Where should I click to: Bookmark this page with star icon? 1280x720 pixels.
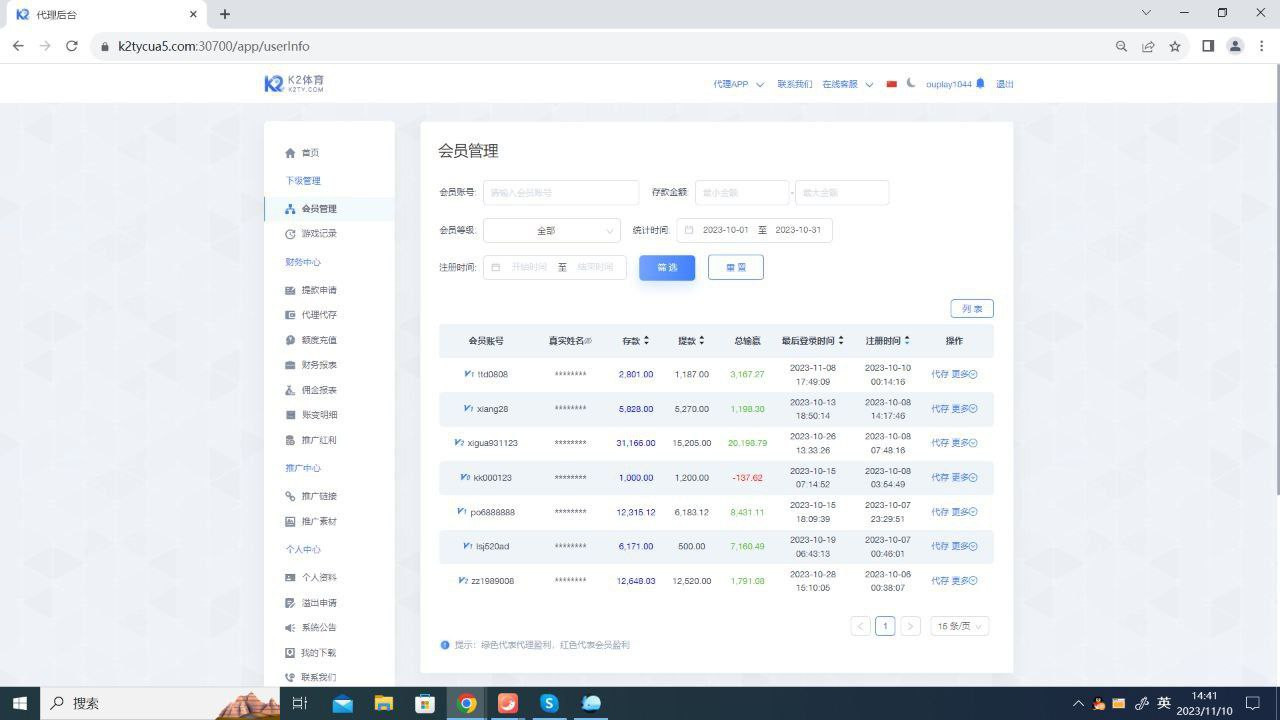point(1175,46)
